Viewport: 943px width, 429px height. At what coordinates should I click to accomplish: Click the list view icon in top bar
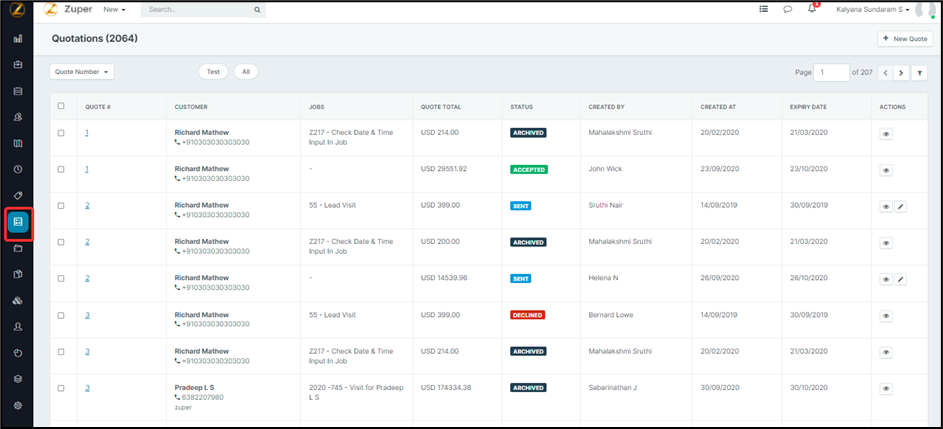(x=764, y=9)
